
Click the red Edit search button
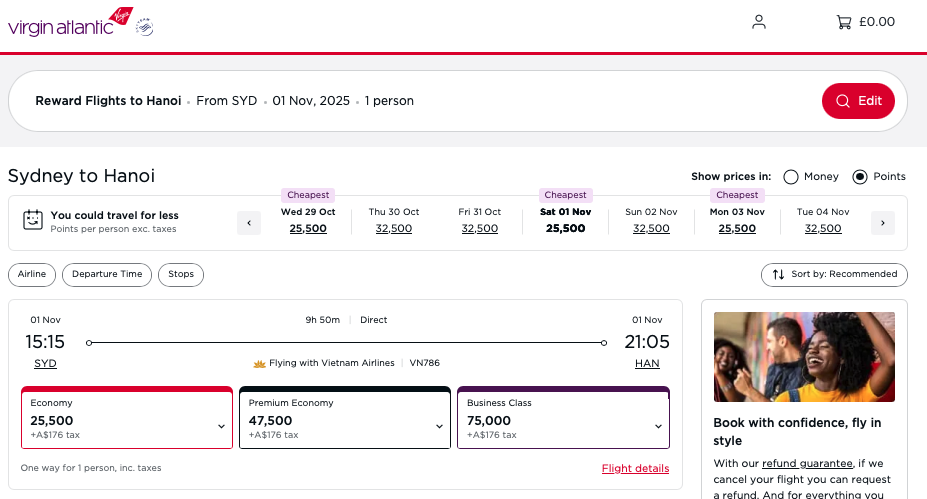point(858,101)
